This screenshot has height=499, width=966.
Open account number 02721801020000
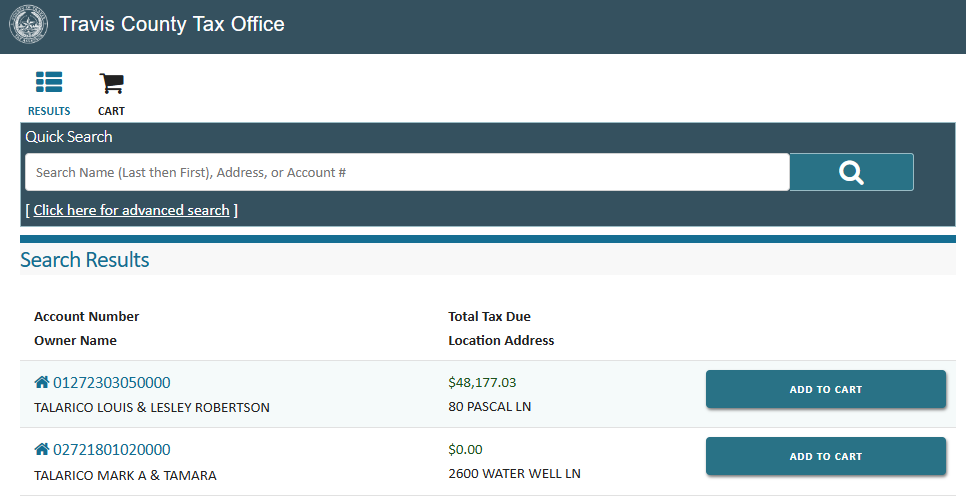click(111, 449)
